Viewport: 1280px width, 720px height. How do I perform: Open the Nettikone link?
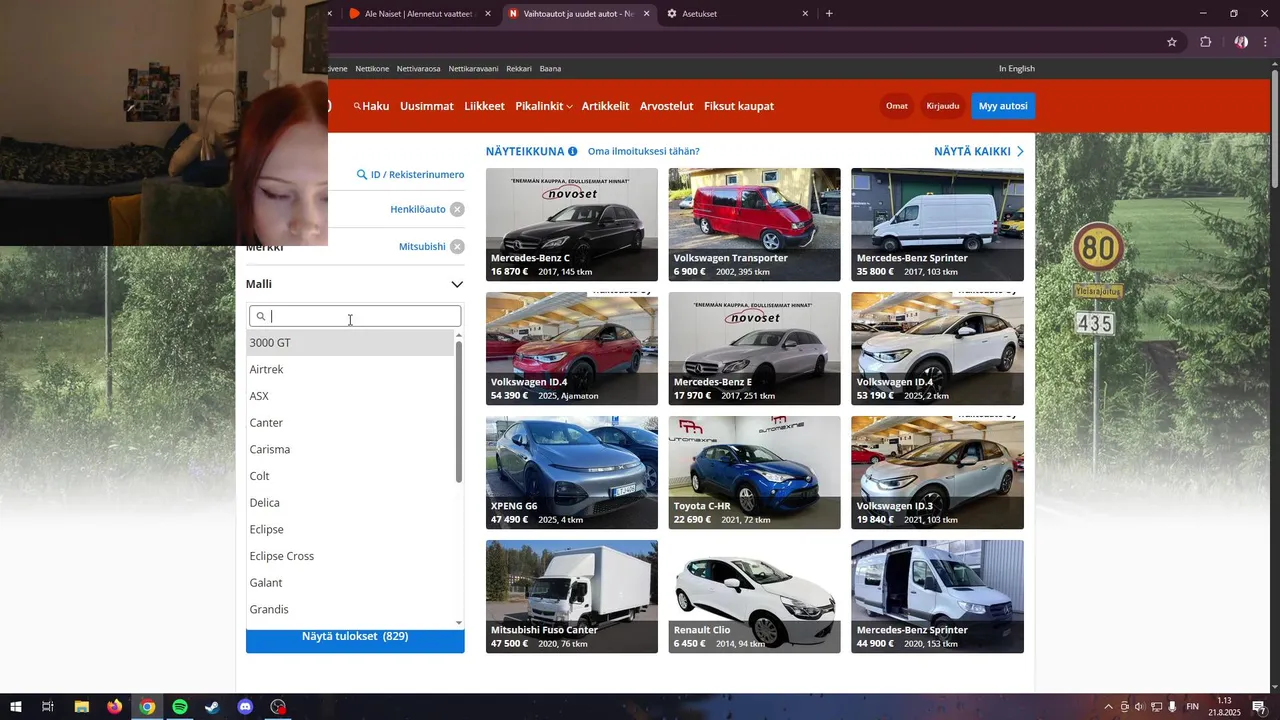[x=372, y=69]
